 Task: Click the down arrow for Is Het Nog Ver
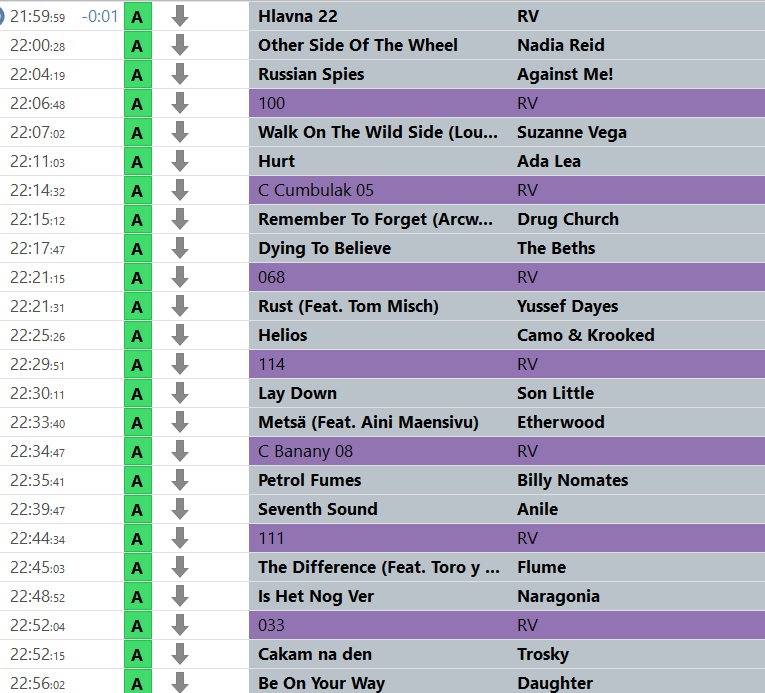180,597
